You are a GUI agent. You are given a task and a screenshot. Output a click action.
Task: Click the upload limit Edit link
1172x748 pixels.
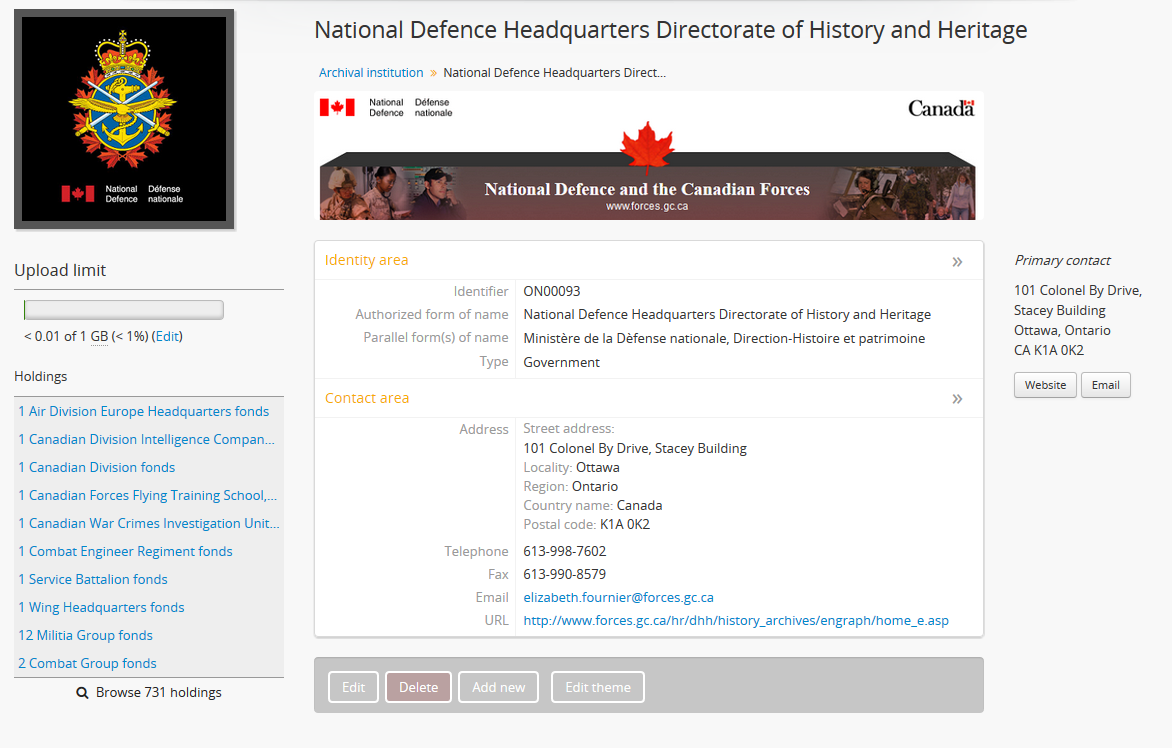[x=167, y=337]
